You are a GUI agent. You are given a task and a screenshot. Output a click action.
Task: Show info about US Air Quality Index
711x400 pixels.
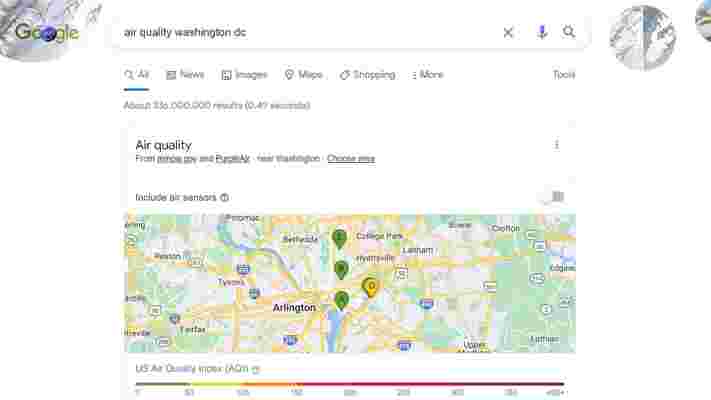tap(256, 369)
